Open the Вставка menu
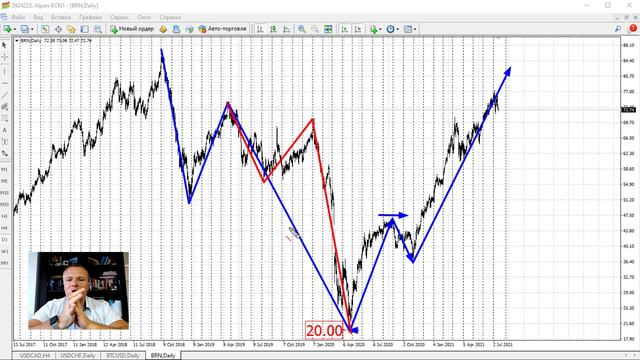Viewport: 640px width, 360px height. pos(61,17)
